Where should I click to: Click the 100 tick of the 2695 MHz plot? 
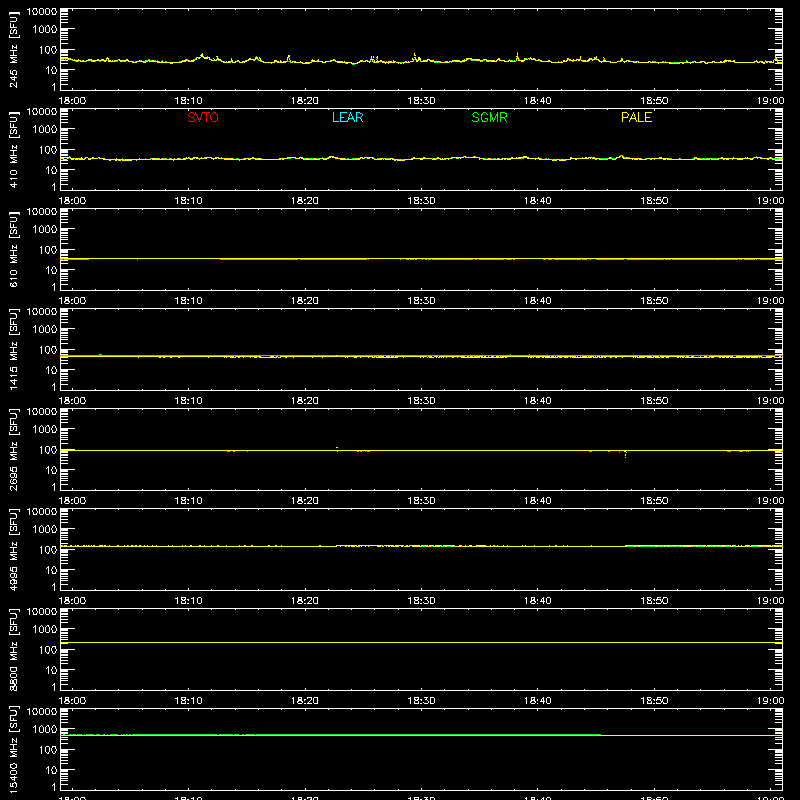point(48,450)
